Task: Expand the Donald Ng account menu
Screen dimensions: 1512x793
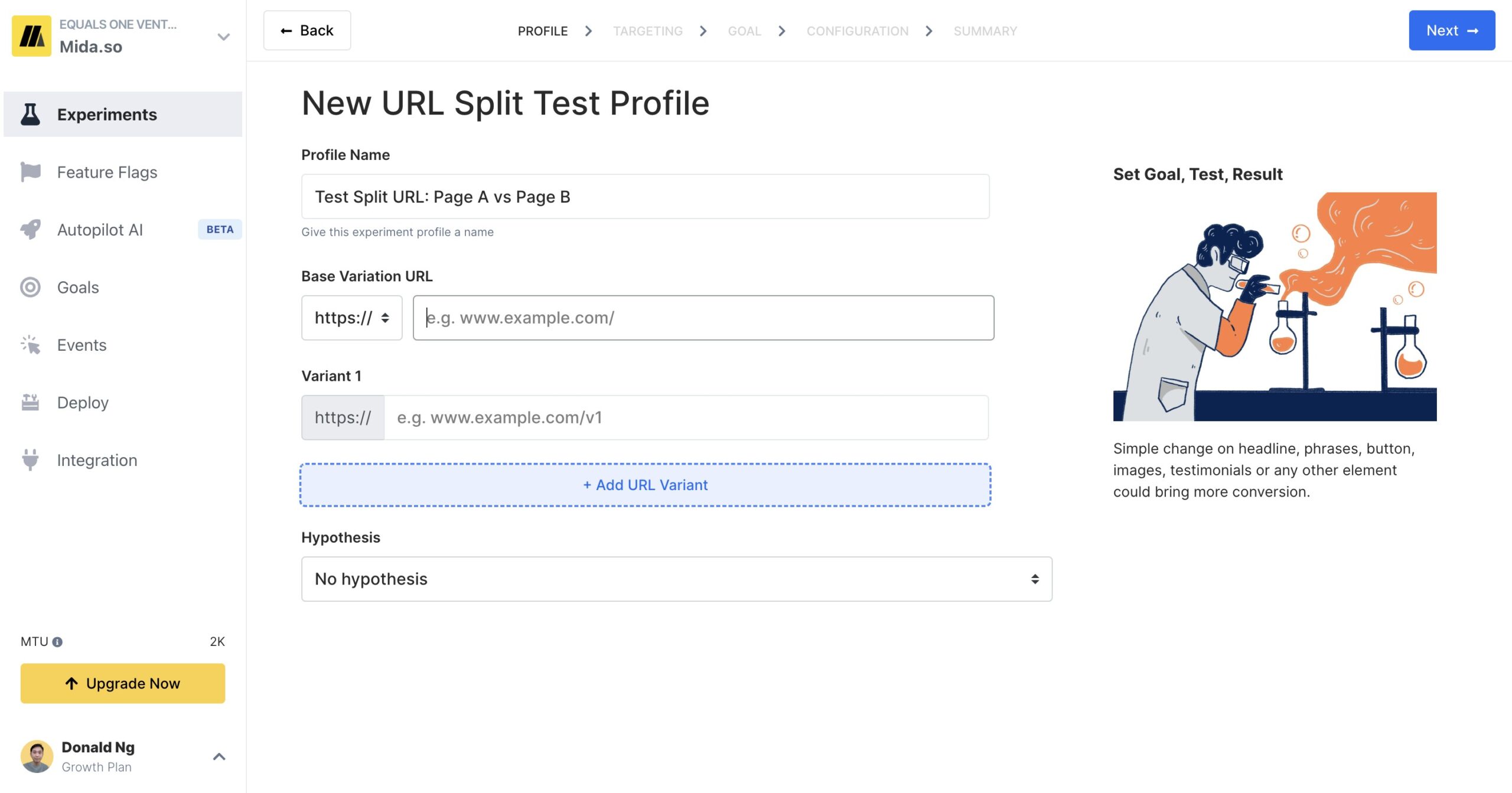Action: click(x=219, y=756)
